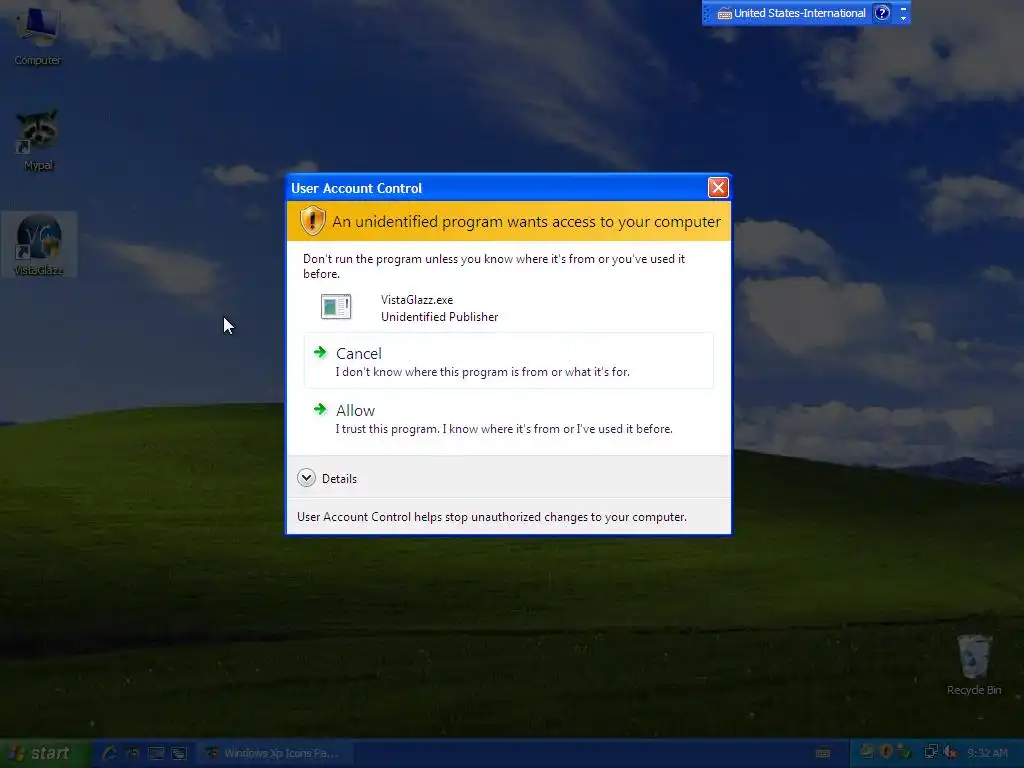Expand the Details chevron
1024x768 pixels.
[306, 478]
